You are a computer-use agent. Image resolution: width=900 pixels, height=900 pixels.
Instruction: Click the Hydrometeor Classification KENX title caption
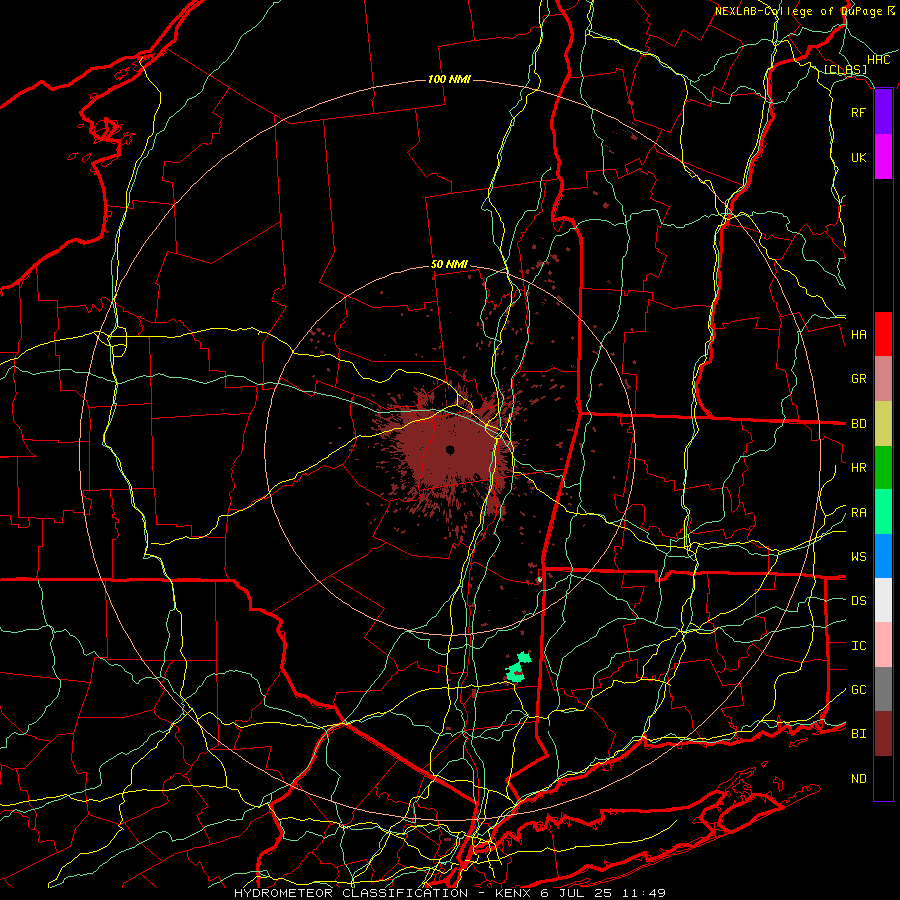(450, 893)
